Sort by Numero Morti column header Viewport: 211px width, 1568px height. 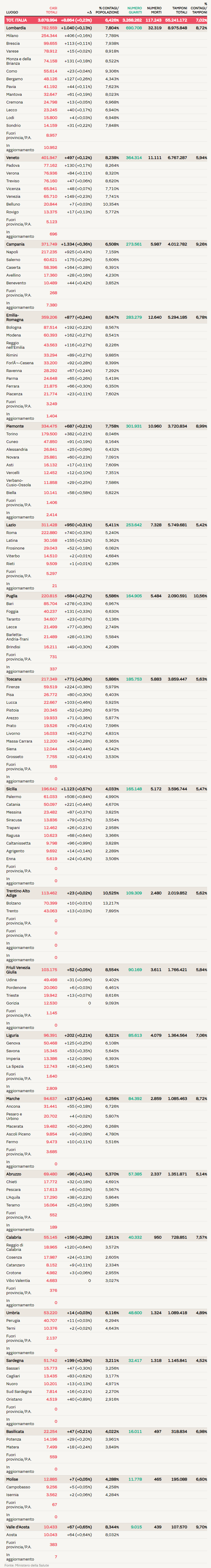point(154,10)
